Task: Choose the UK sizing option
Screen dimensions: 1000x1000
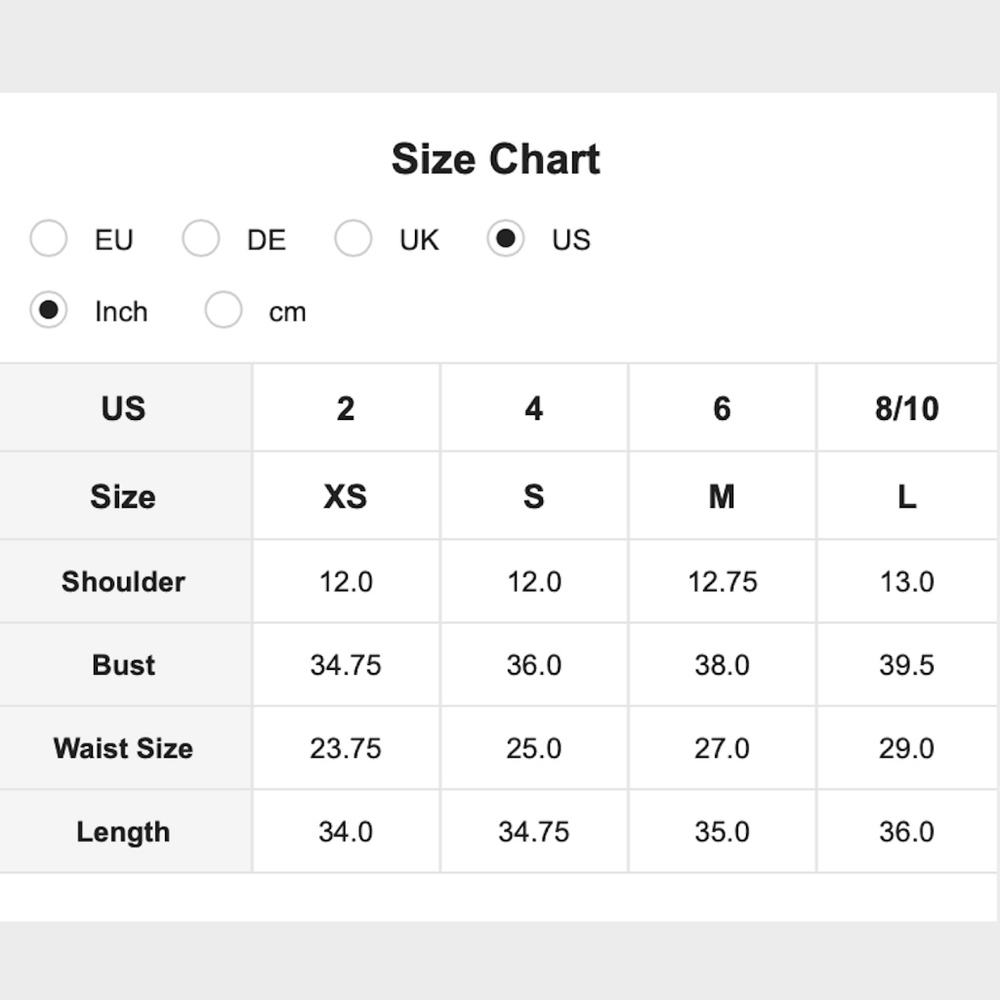Action: click(353, 239)
